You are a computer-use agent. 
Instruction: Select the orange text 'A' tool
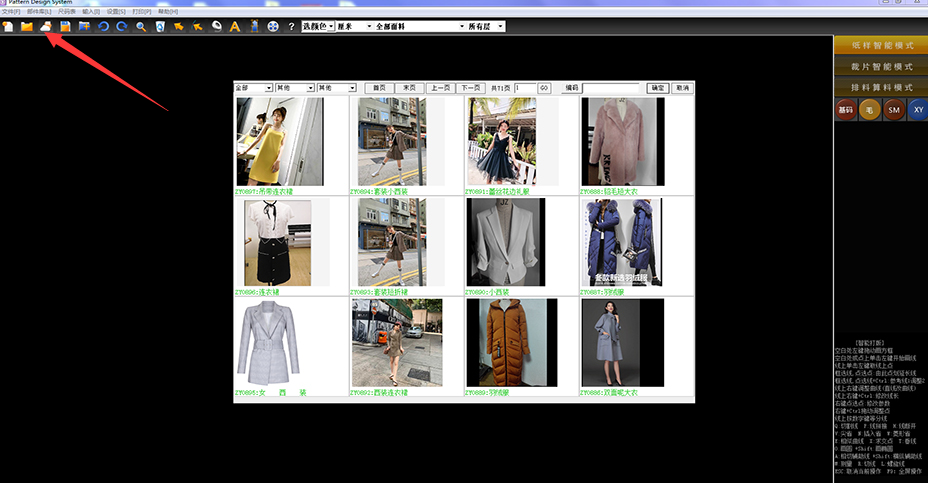(235, 25)
